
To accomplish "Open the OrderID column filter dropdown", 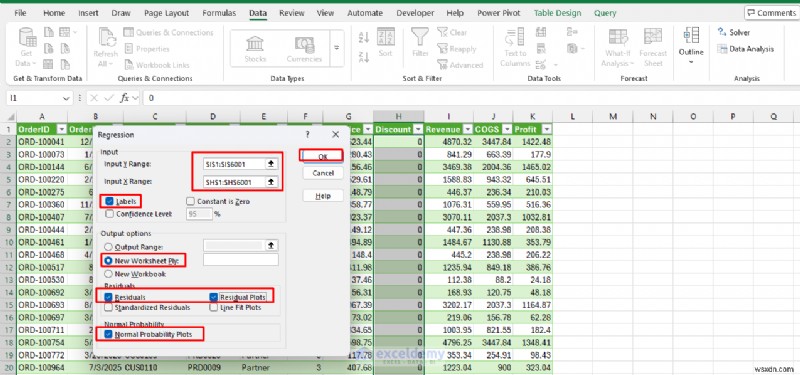I will (62, 130).
